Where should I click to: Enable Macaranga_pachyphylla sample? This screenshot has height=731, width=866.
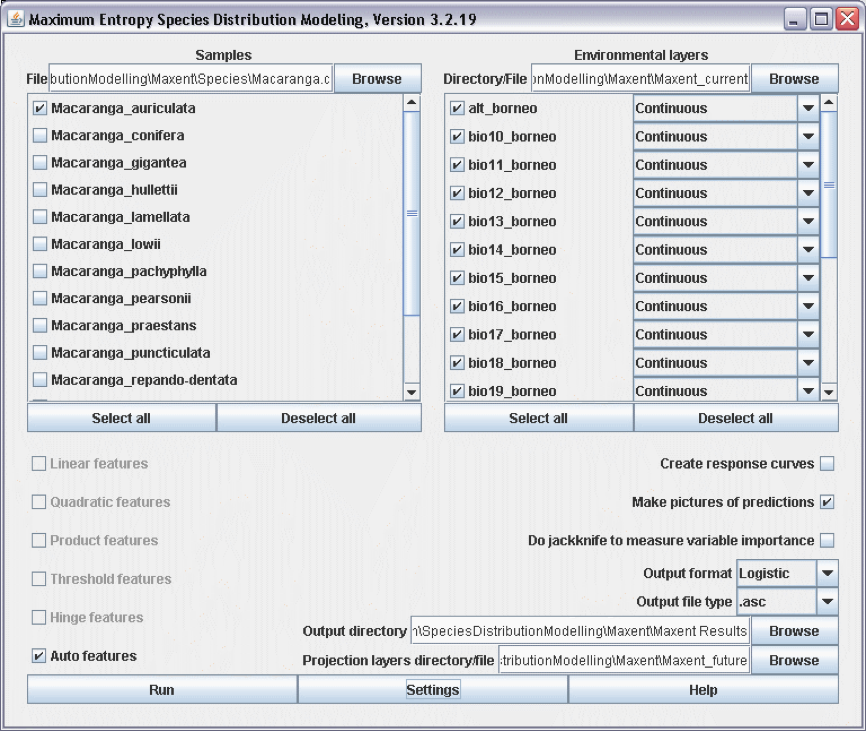(x=40, y=271)
